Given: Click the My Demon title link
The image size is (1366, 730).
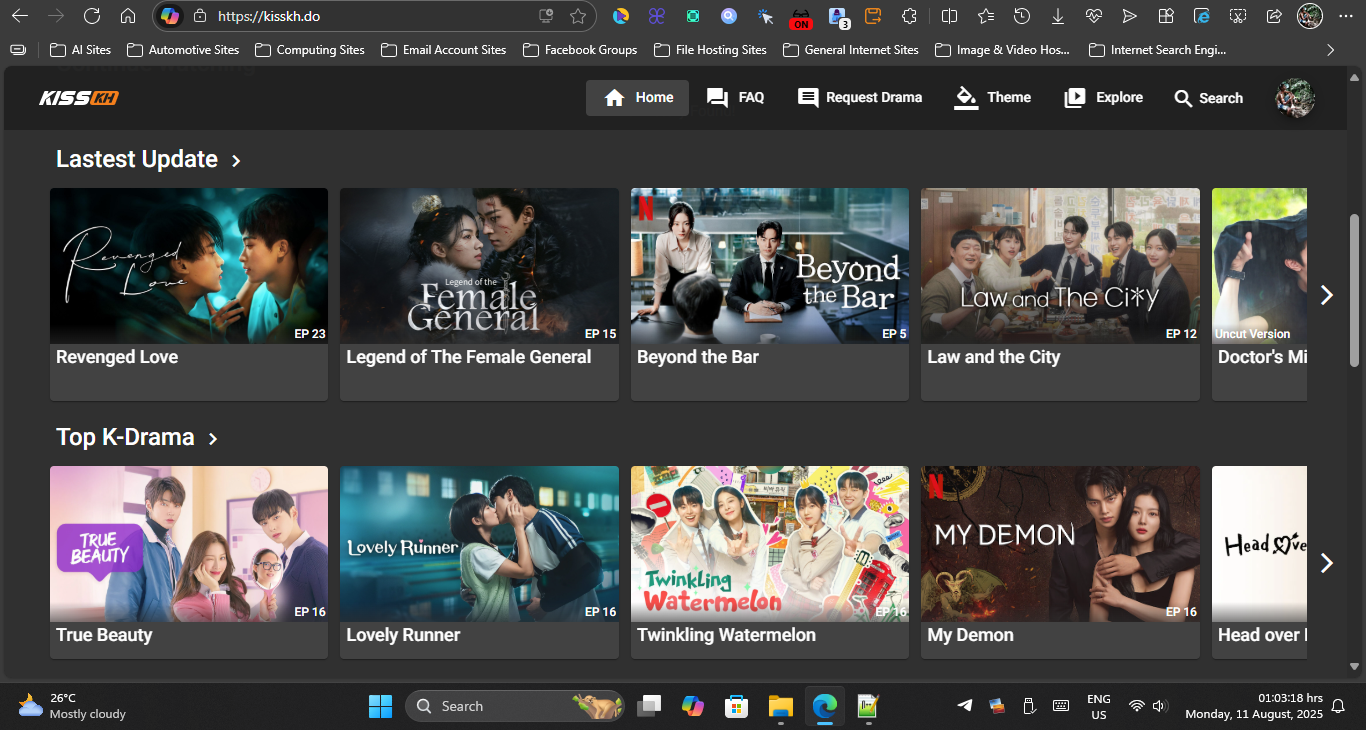Looking at the screenshot, I should [x=970, y=635].
